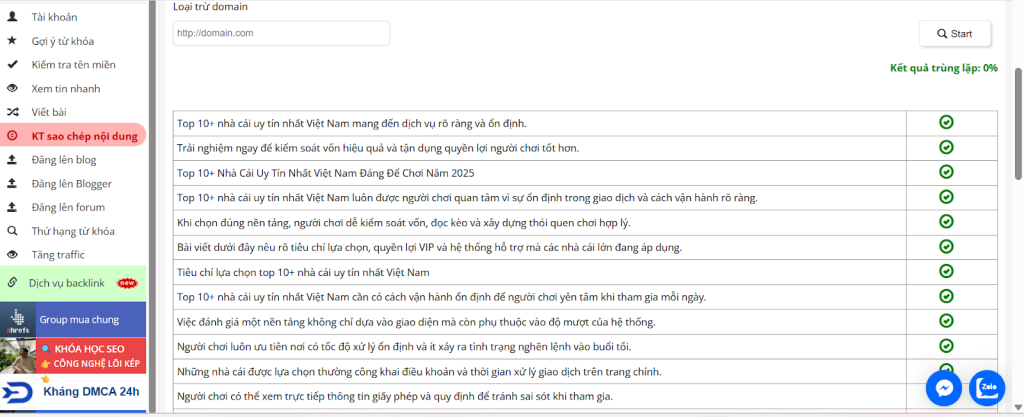Click the upload icon beside Đăng lên blog
1024x417 pixels.
(12, 159)
